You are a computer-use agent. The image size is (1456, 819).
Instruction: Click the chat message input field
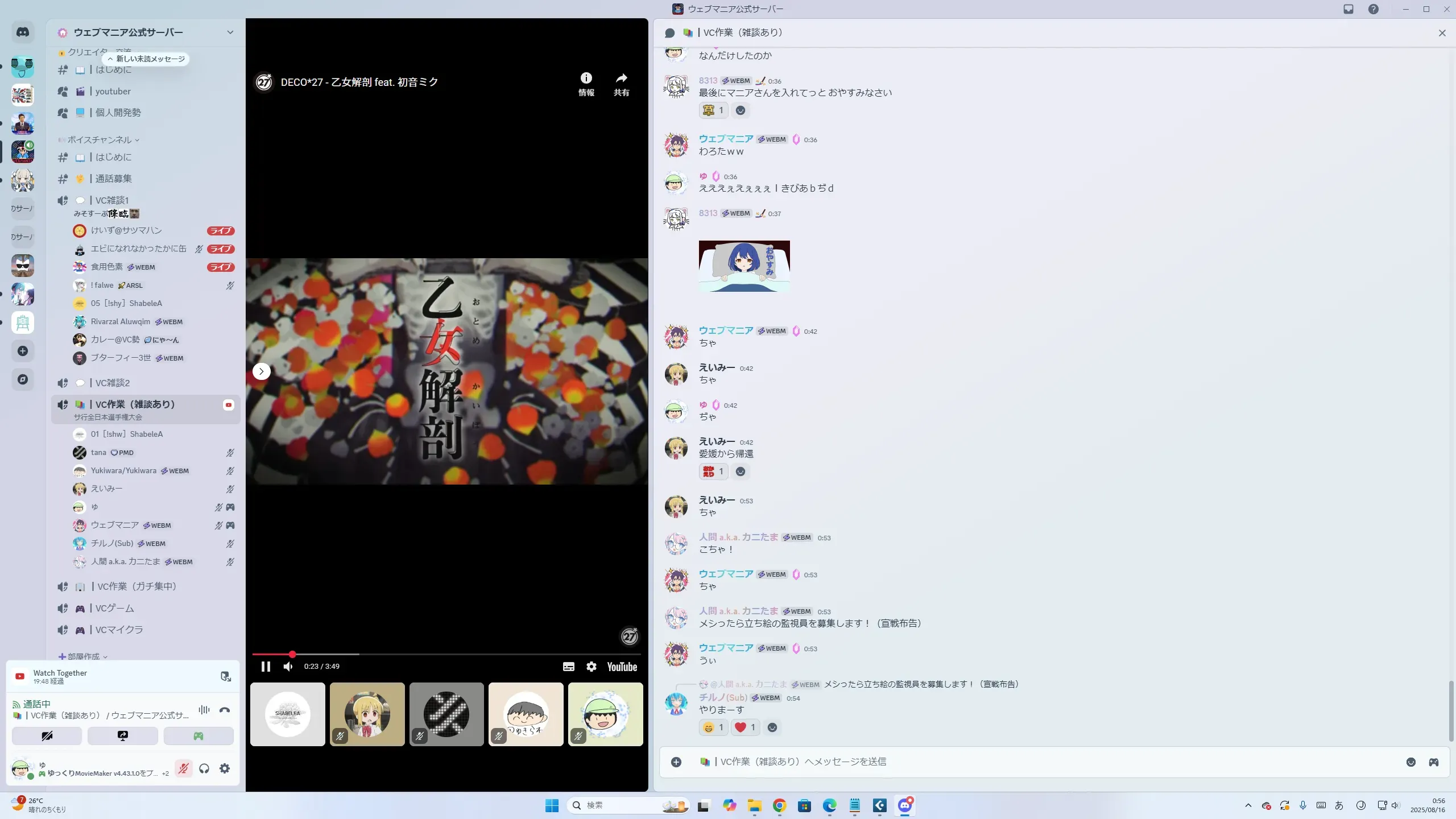click(x=1024, y=762)
